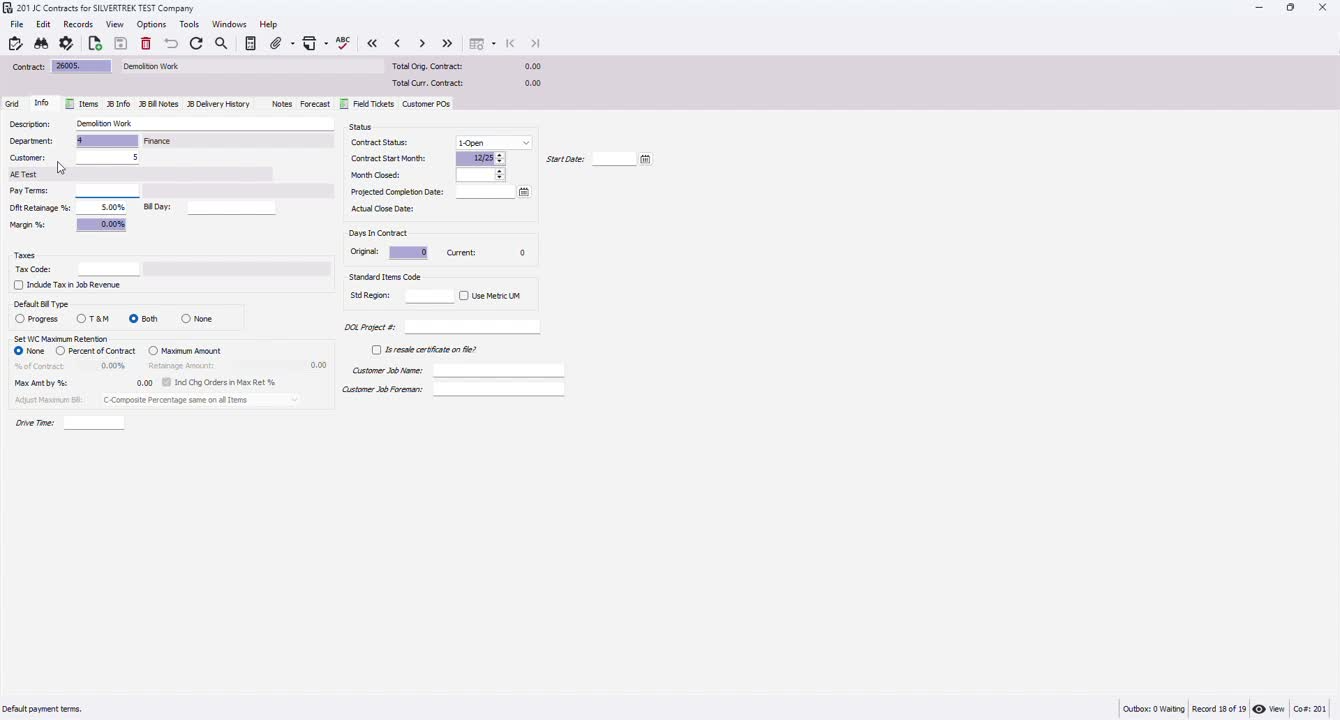Click the paperclip attachments icon
1340x720 pixels.
(277, 44)
